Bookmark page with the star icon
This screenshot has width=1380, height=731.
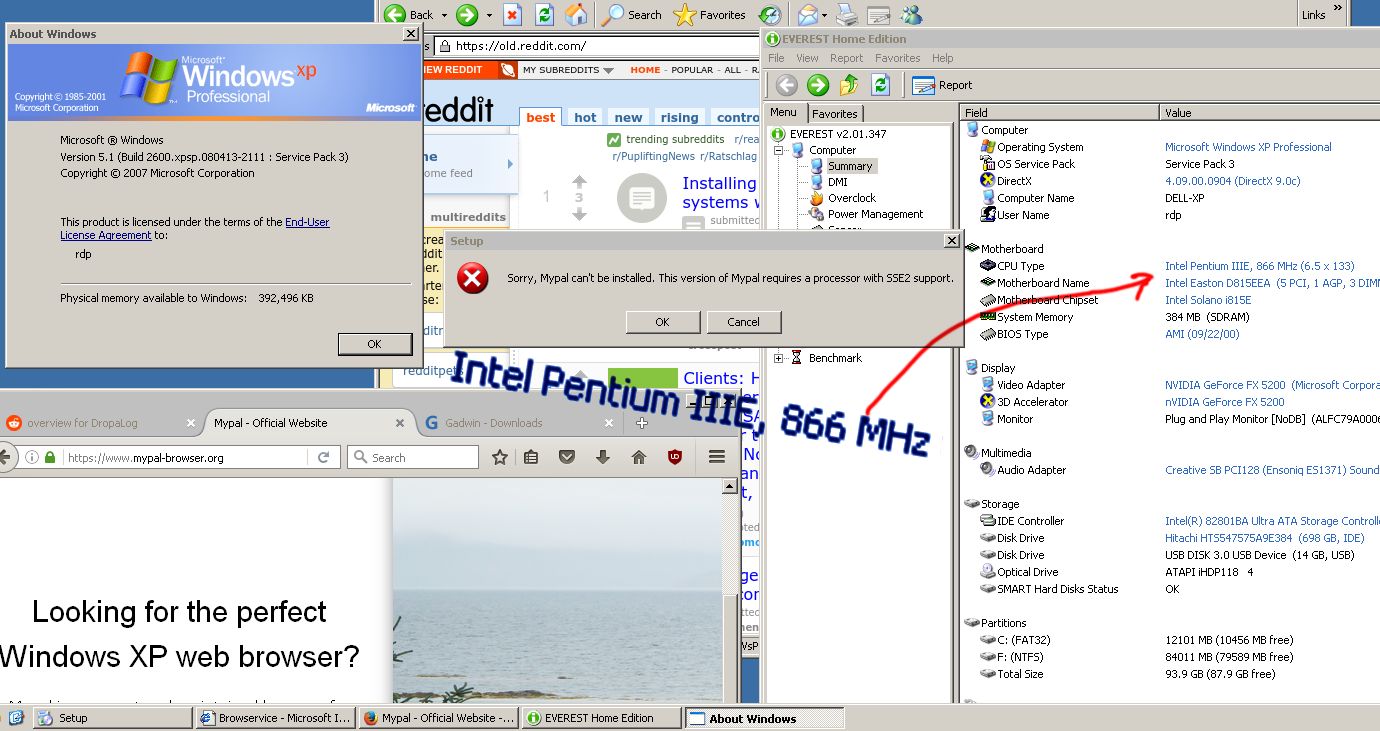coord(500,457)
